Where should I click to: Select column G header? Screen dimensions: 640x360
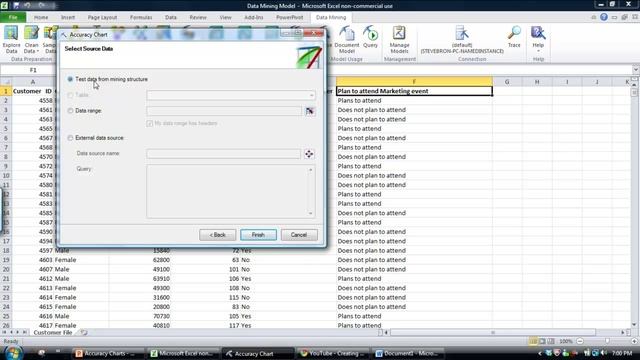(507, 82)
